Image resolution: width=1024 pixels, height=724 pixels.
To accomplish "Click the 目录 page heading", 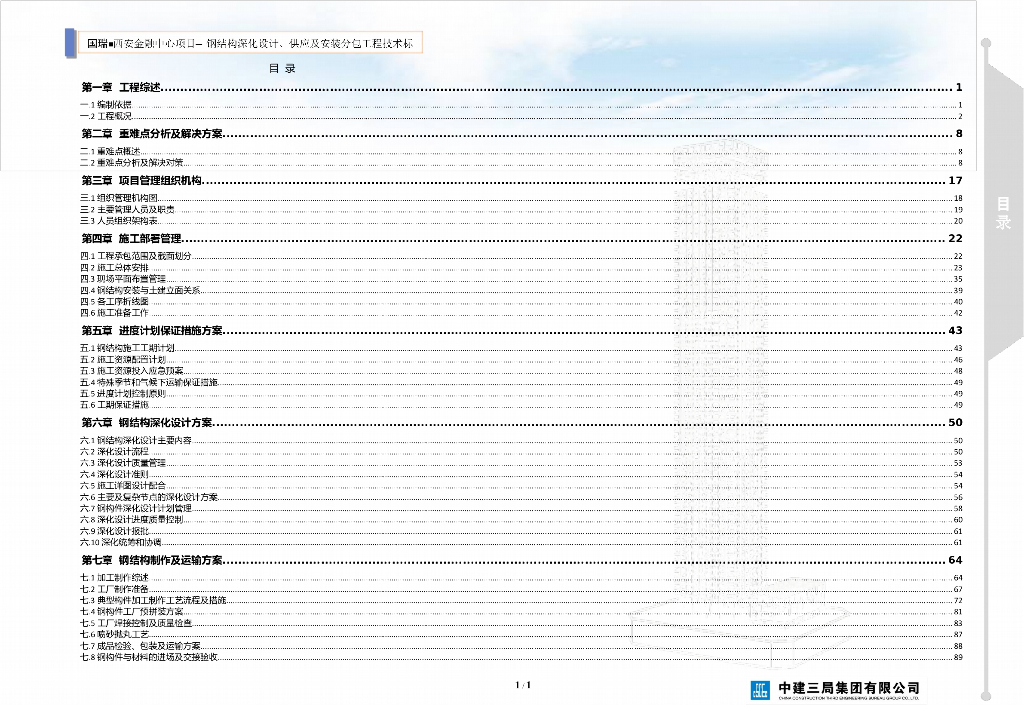I will click(282, 69).
